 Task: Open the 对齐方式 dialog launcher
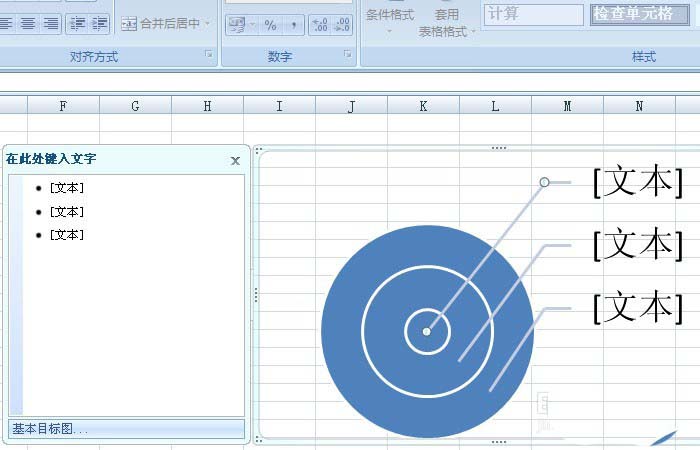209,55
